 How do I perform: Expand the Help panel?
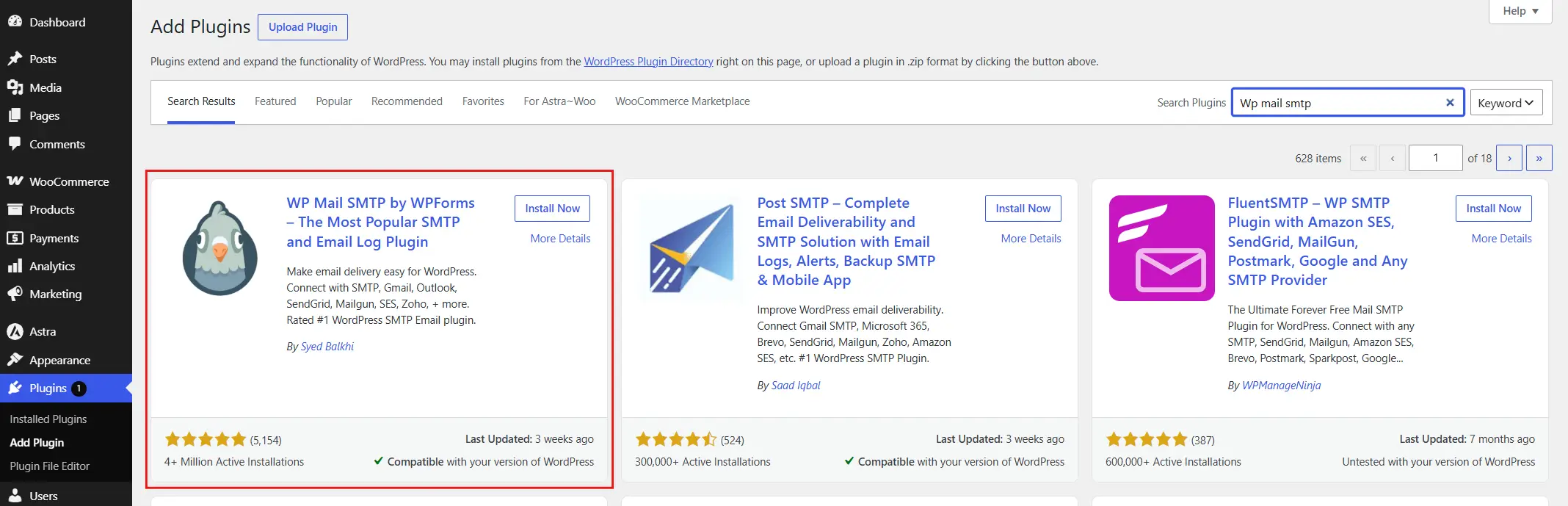tap(1520, 11)
